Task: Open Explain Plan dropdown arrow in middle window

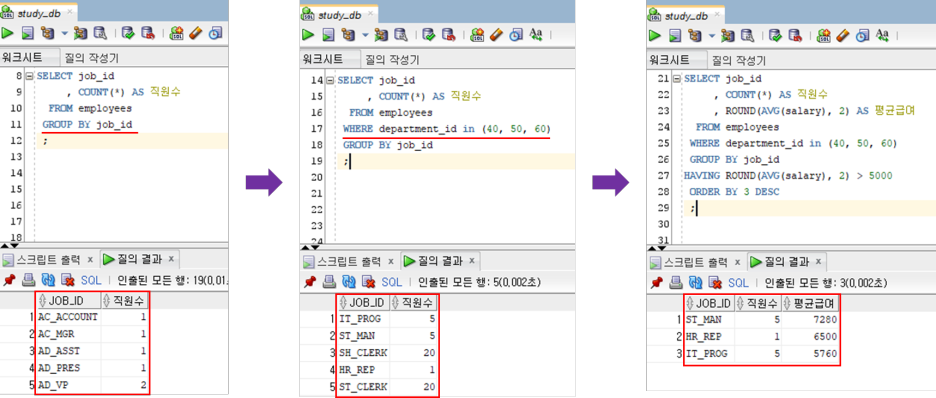Action: click(x=364, y=35)
